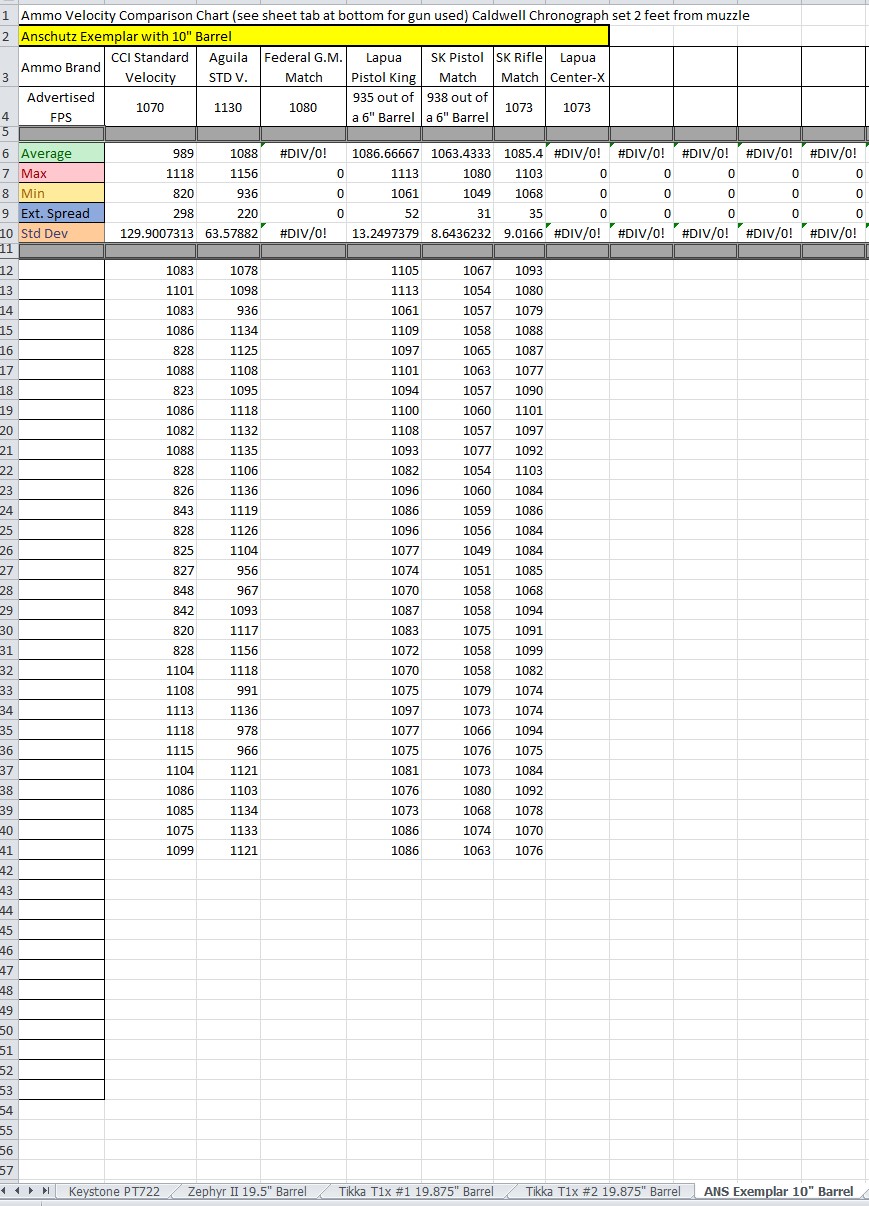This screenshot has width=869, height=1206.
Task: Select the Ammo Brand header cell
Action: tap(61, 67)
